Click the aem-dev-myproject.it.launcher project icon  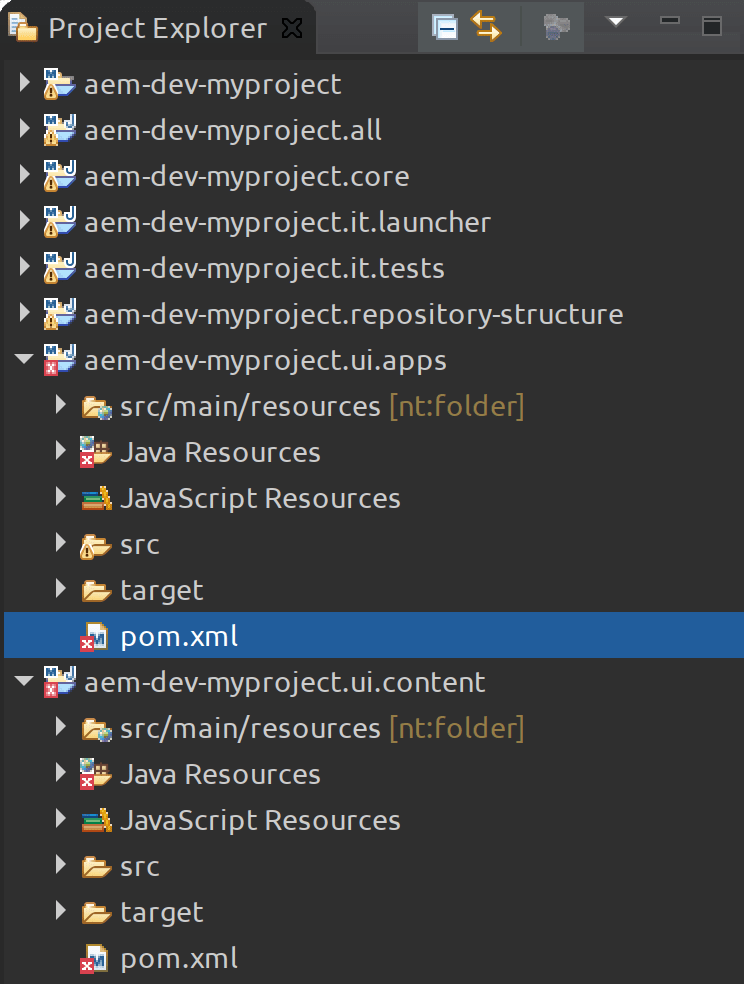60,222
